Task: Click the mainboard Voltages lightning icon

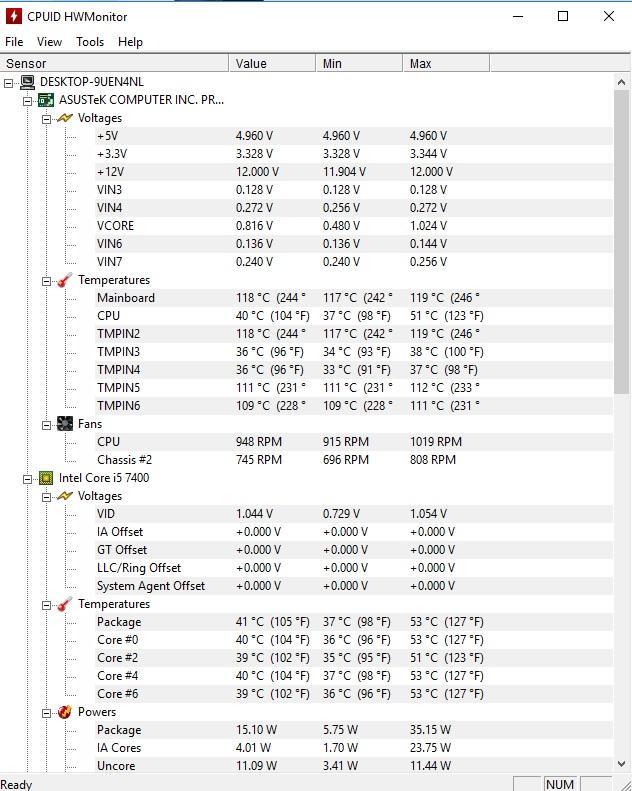Action: pos(65,118)
